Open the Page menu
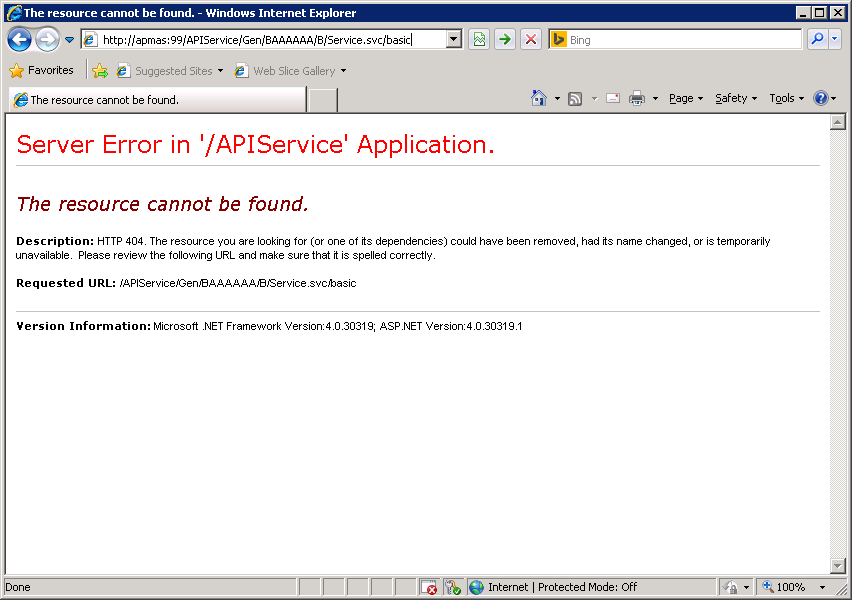Viewport: 852px width, 600px height. (682, 98)
